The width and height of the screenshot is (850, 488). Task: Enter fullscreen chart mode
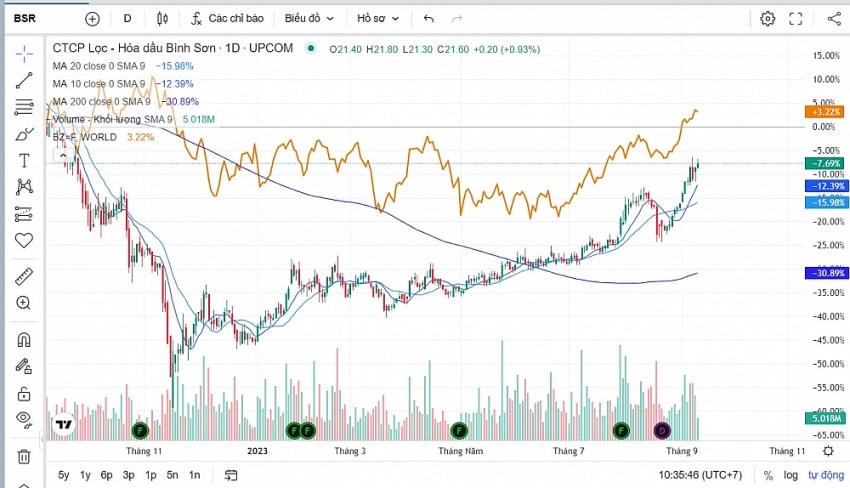[x=795, y=19]
